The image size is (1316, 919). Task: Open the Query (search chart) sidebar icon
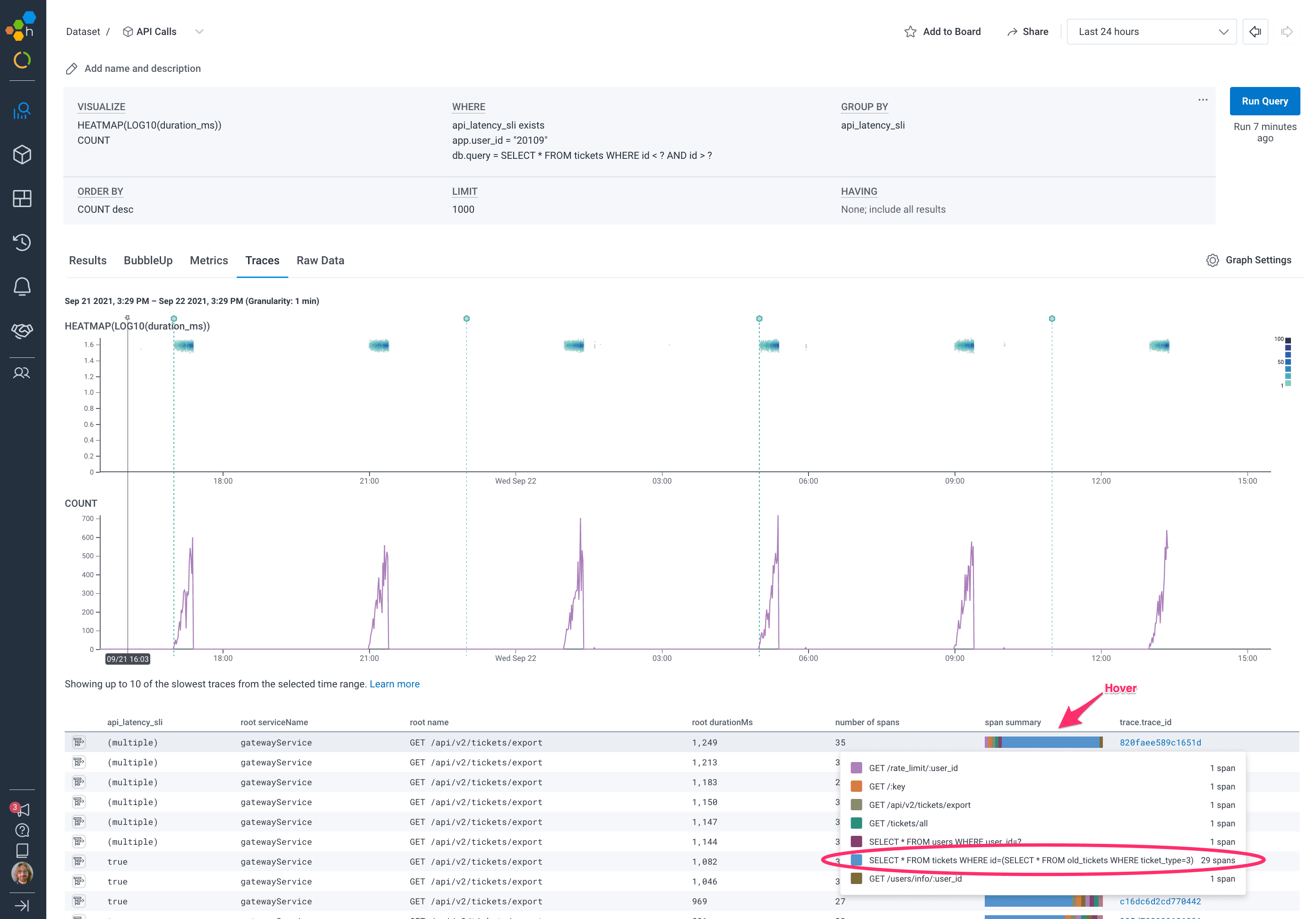point(22,110)
